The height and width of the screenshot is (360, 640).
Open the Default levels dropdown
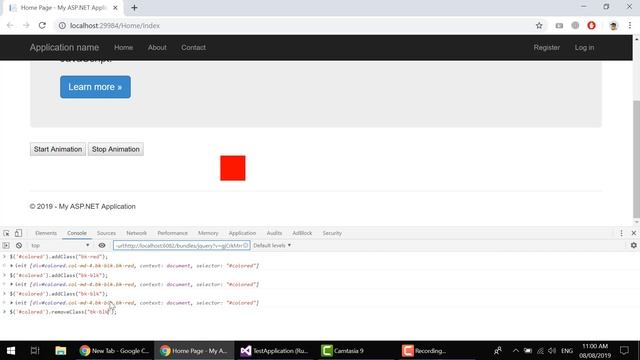point(272,245)
